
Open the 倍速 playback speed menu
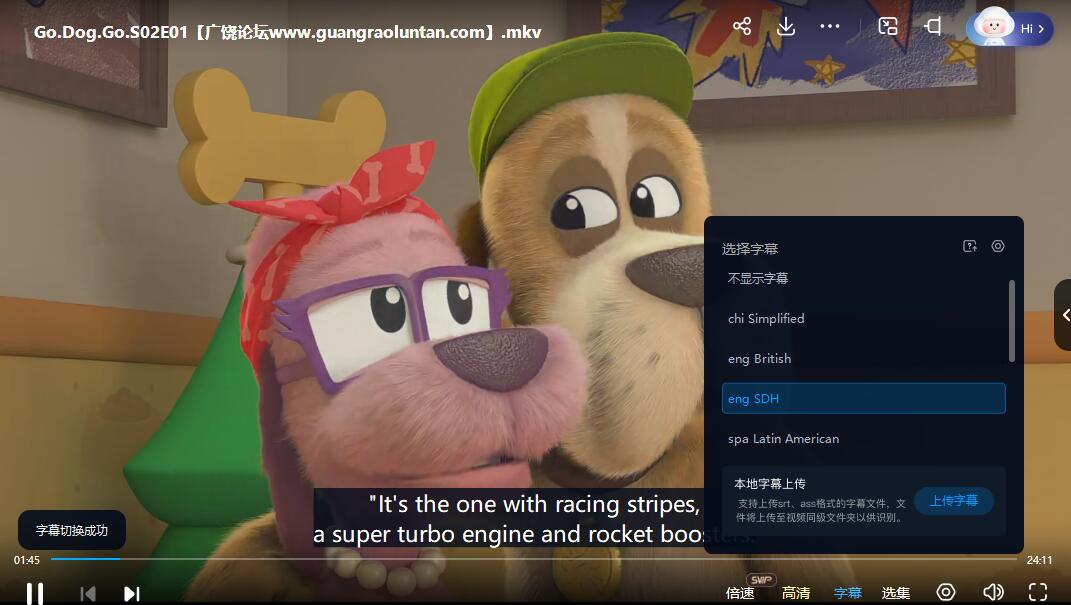click(740, 593)
